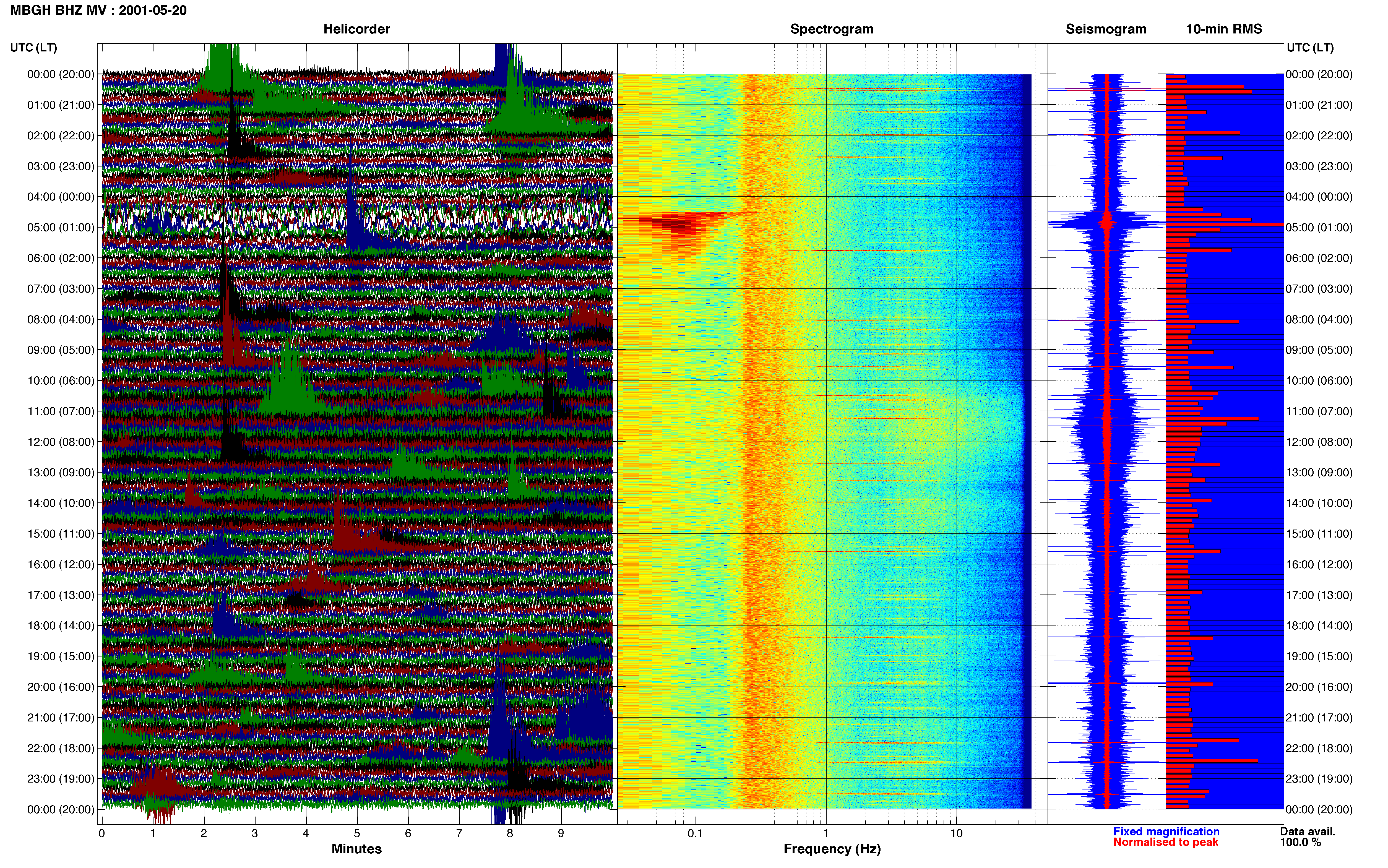
Task: Click RMS-side time label 05:00 (01:00)
Action: [x=1319, y=227]
